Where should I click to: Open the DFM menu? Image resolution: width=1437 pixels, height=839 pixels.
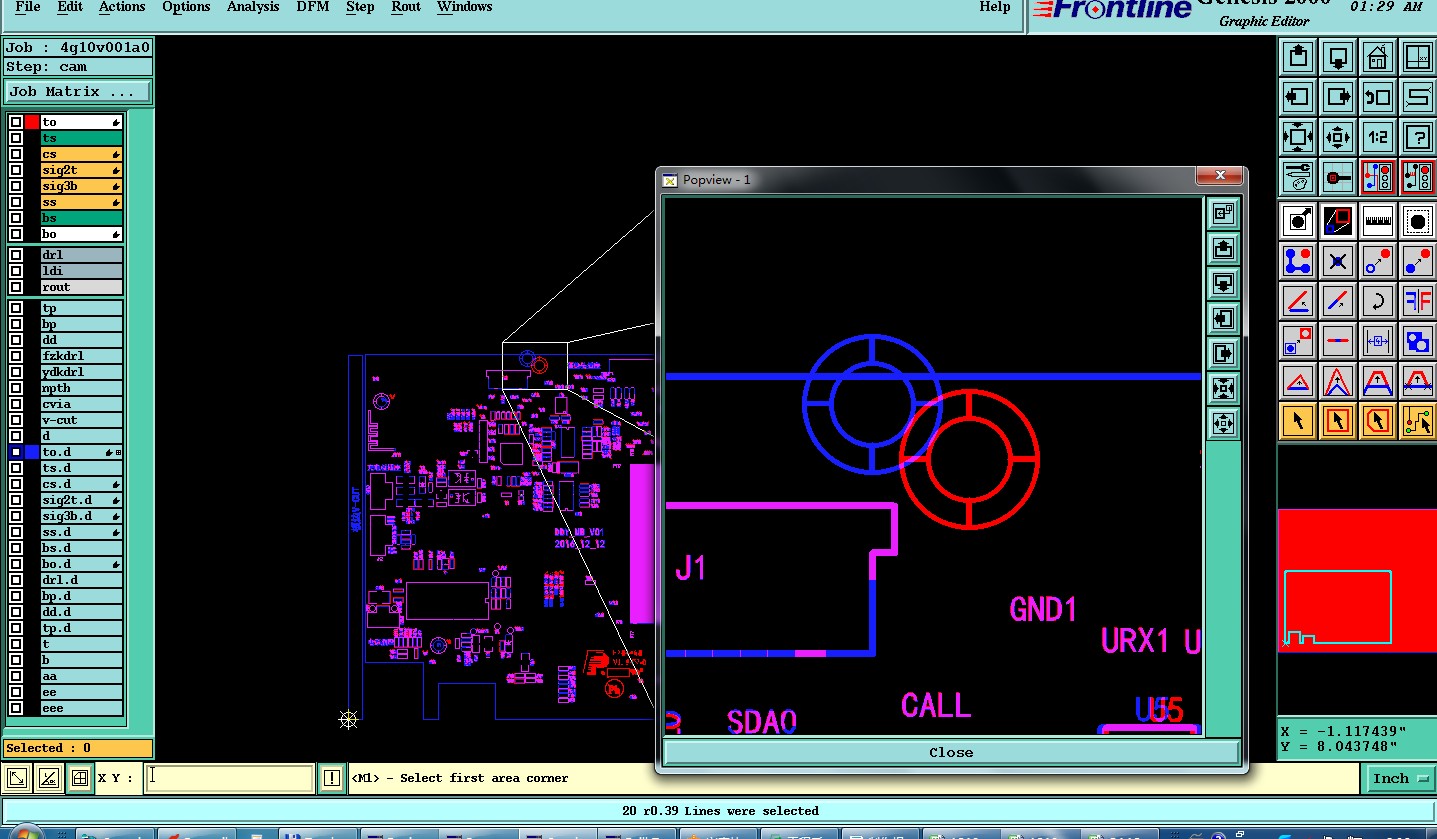pos(313,7)
